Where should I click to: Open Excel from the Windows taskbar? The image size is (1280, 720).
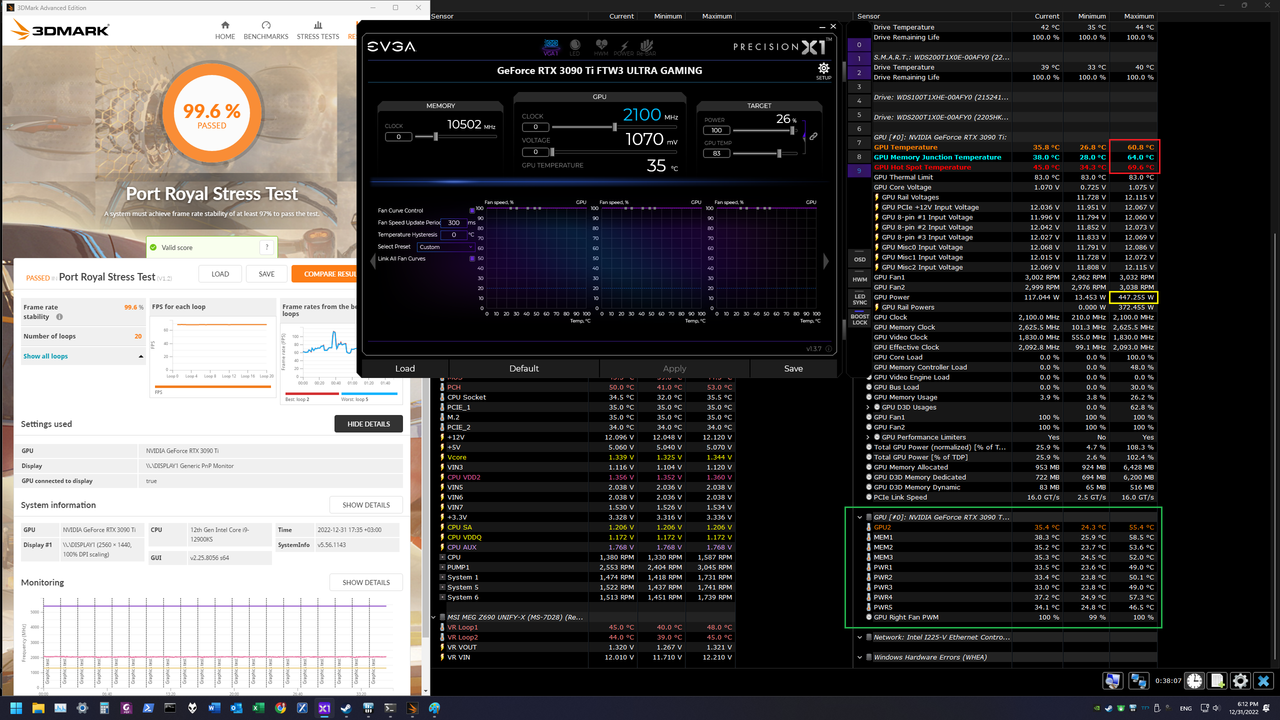(258, 708)
